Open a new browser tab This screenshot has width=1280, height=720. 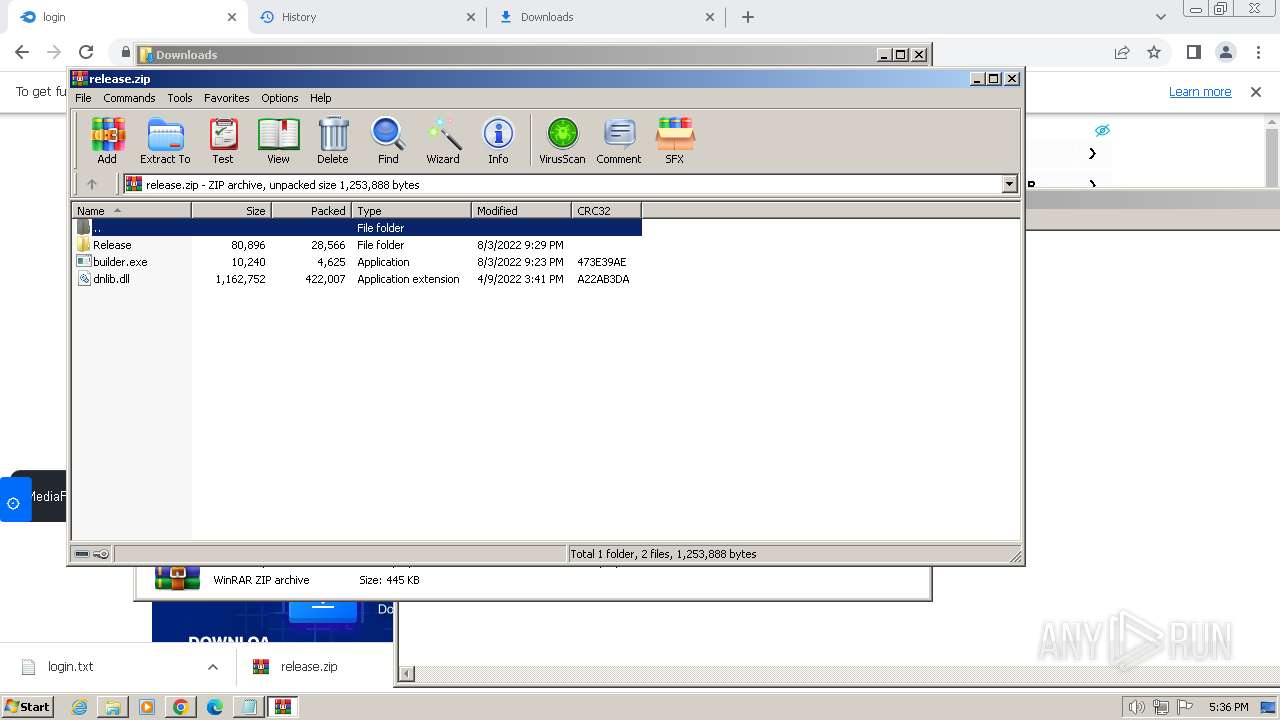point(747,17)
